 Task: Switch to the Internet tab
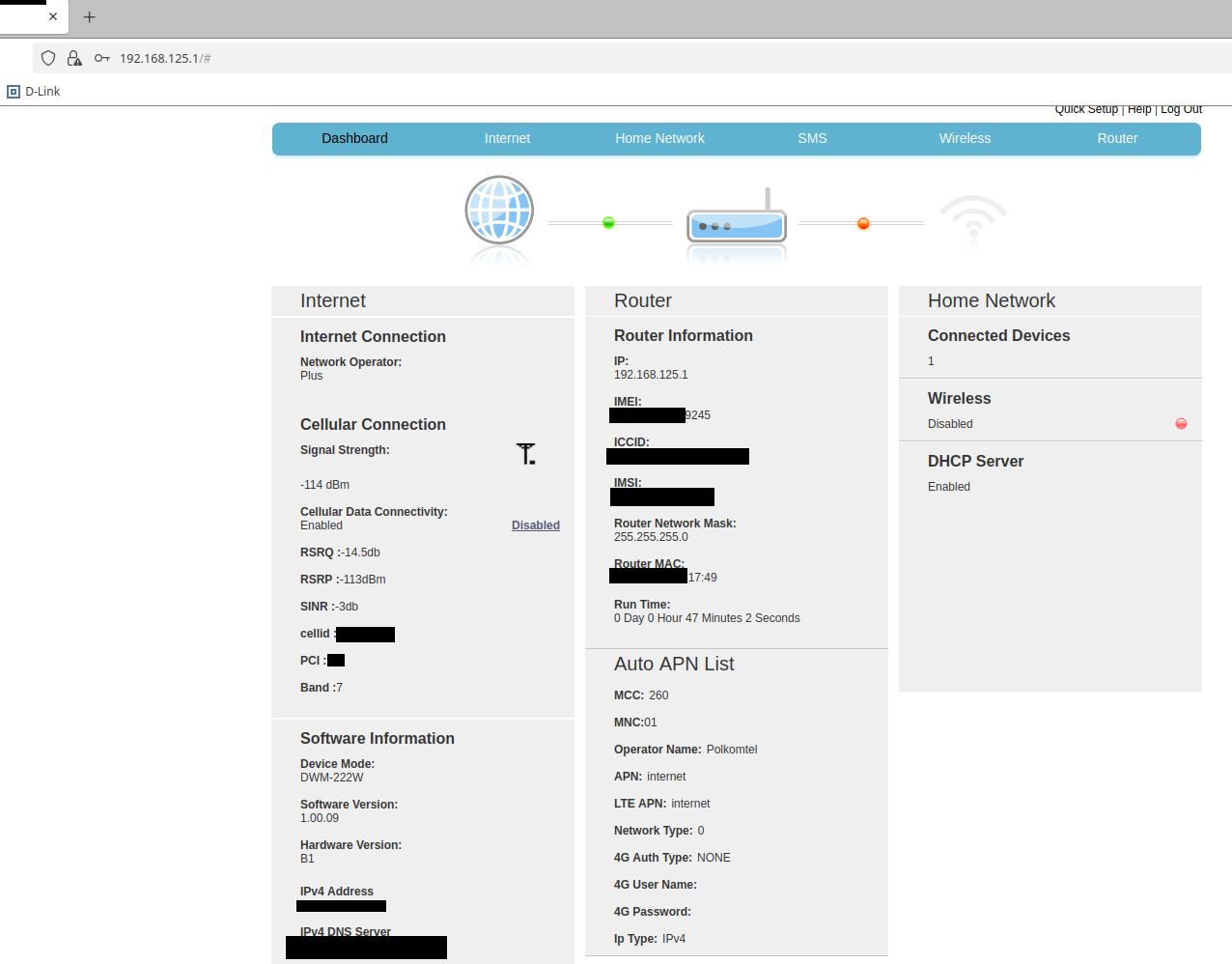pos(507,138)
